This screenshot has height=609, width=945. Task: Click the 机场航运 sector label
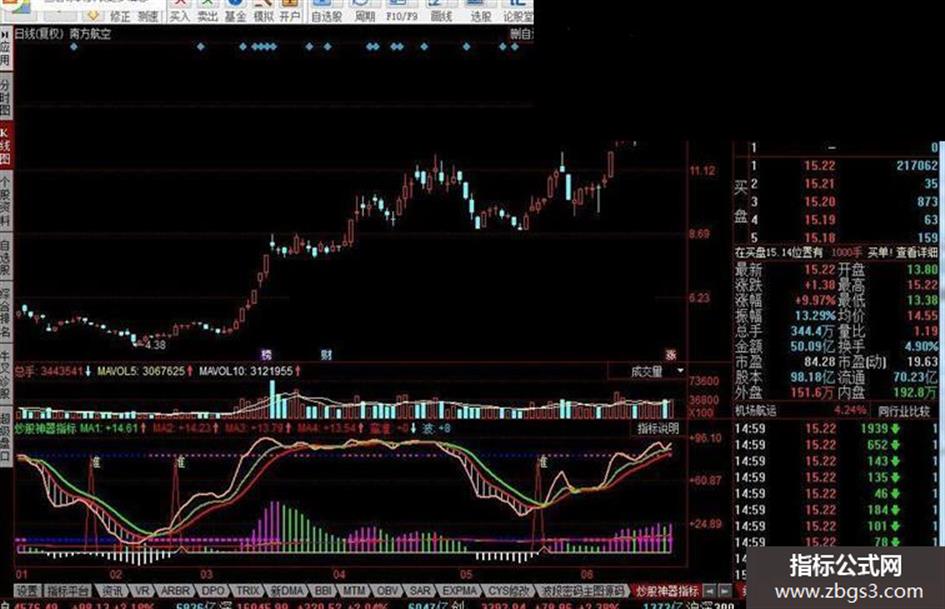(x=756, y=411)
